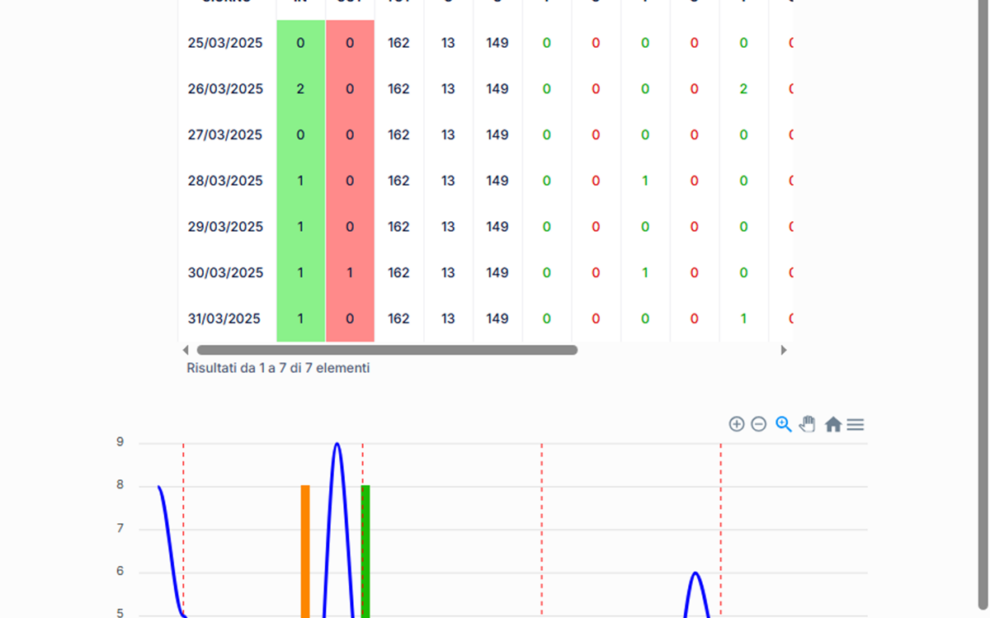Click the table's right scroll arrow
Viewport: 990px width, 618px height.
[x=784, y=350]
